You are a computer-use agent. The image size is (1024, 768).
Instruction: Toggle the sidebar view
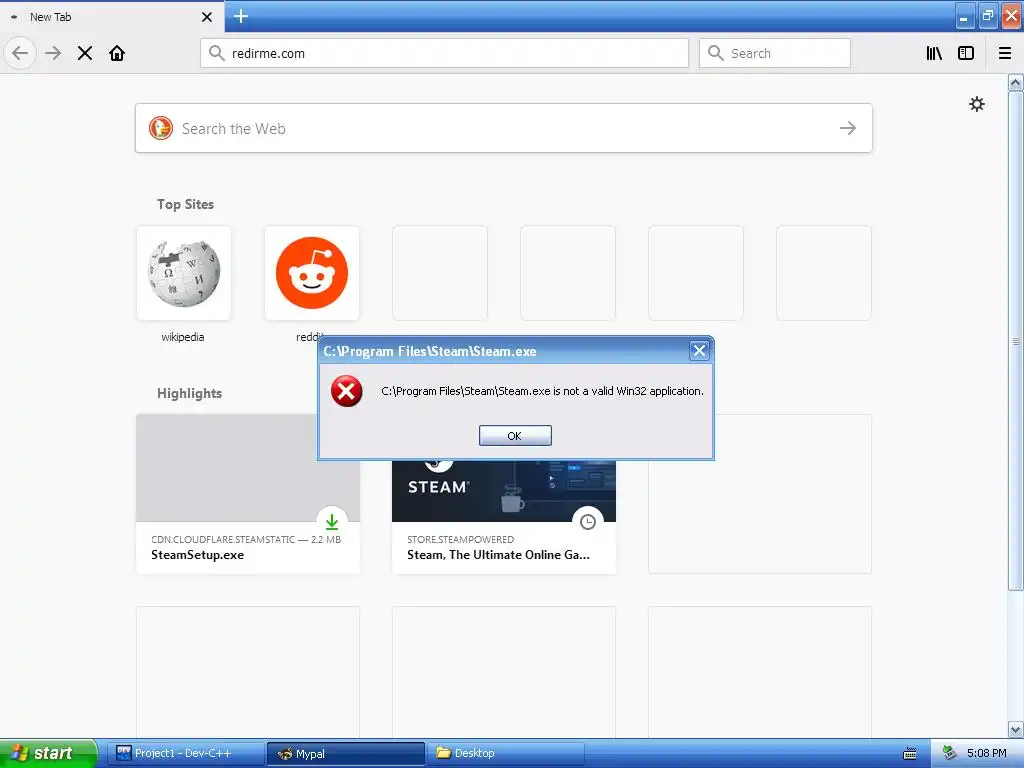[966, 53]
